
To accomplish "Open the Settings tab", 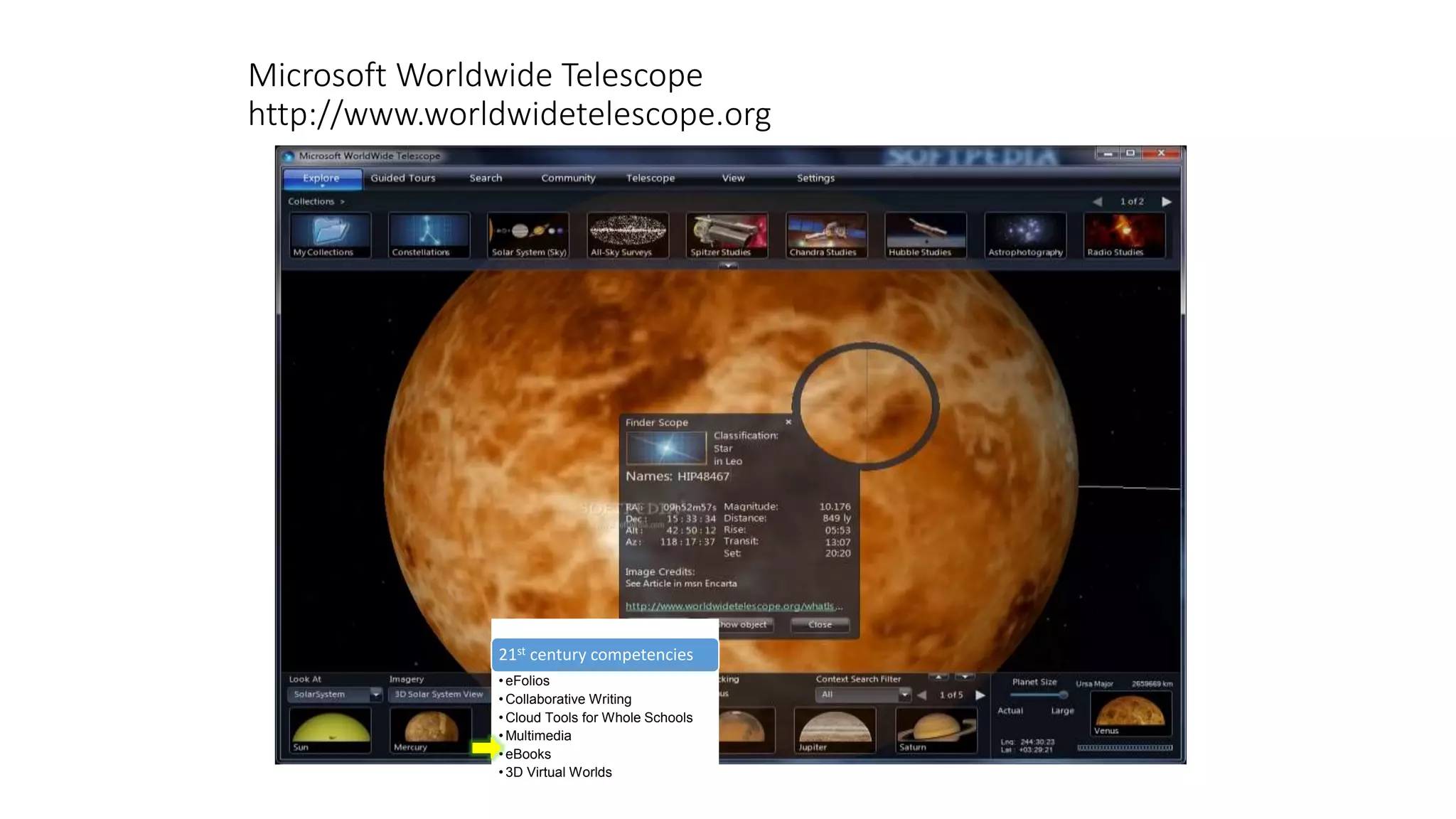I will (815, 178).
